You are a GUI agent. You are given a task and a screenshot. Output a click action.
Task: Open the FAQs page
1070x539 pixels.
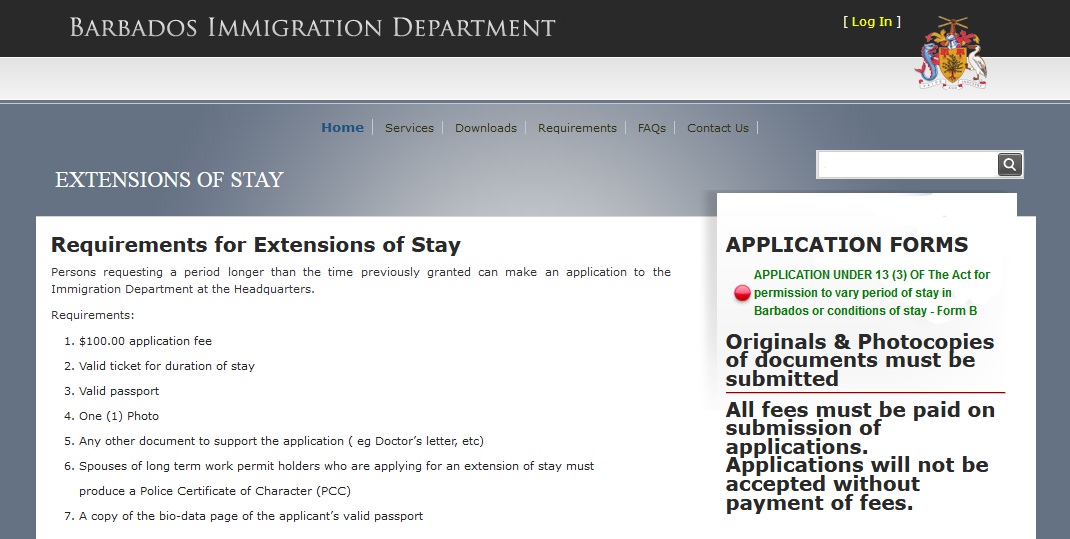pyautogui.click(x=651, y=128)
